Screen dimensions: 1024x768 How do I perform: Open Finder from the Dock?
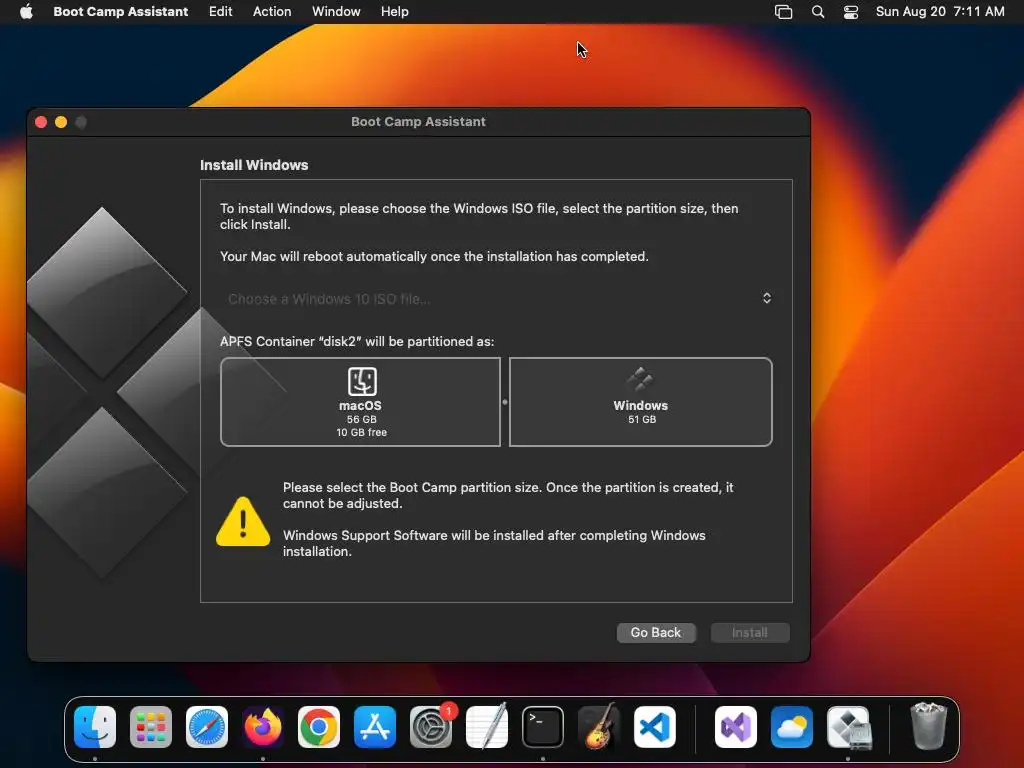coord(95,727)
